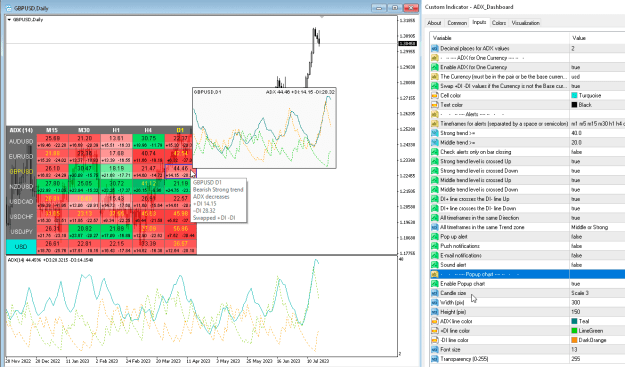Viewport: 625px width, 367px height.
Task: Click the icon beside Check alerts only on bar closing
Action: click(435, 152)
